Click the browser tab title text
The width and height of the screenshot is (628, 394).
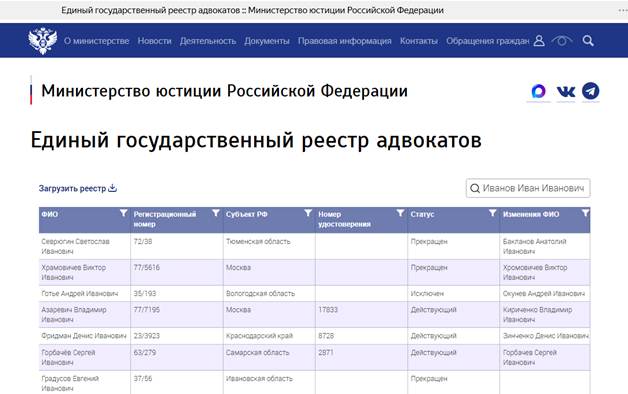click(x=252, y=10)
